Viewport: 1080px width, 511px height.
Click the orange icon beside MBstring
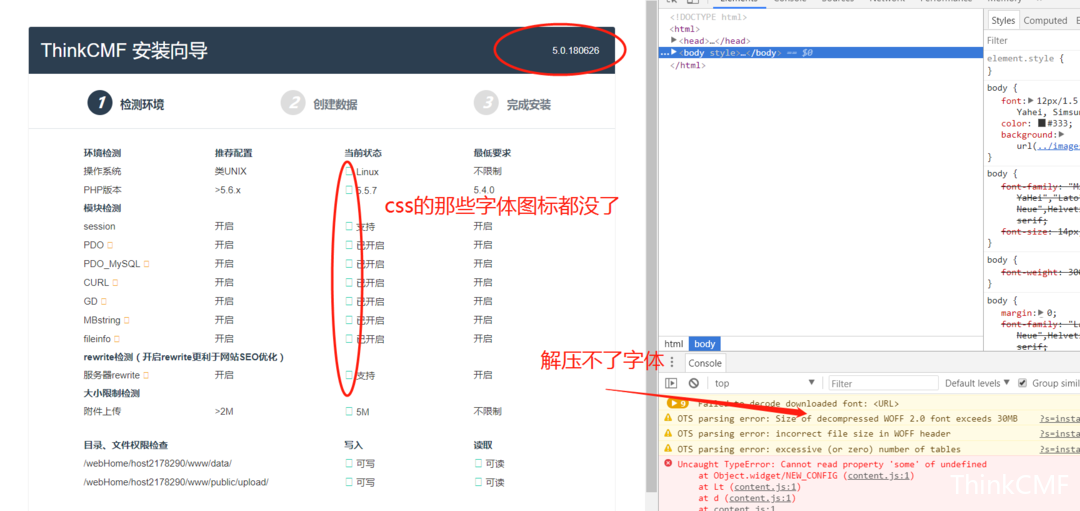coord(127,320)
